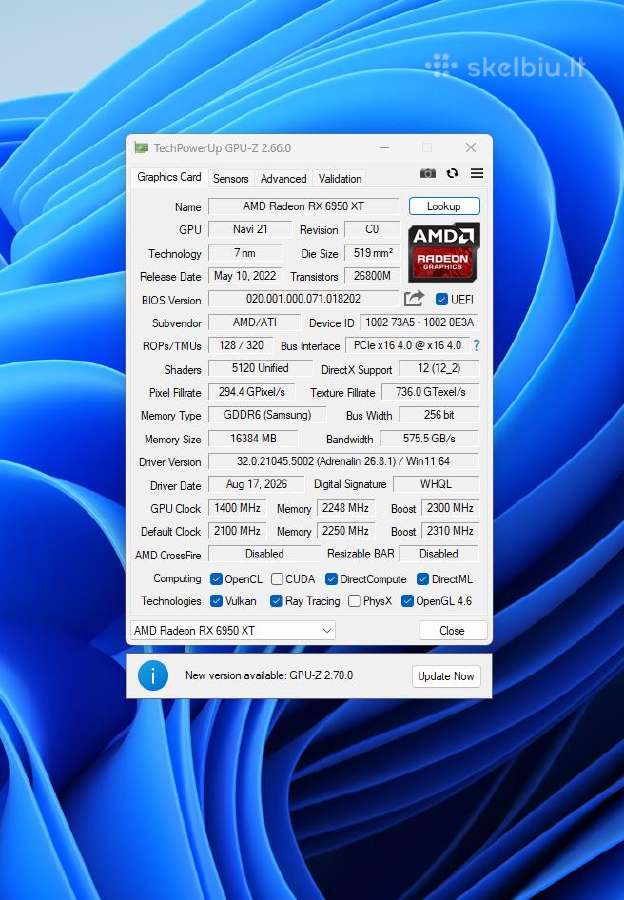Switch to the Advanced tab
Image resolution: width=624 pixels, height=900 pixels.
click(x=284, y=179)
